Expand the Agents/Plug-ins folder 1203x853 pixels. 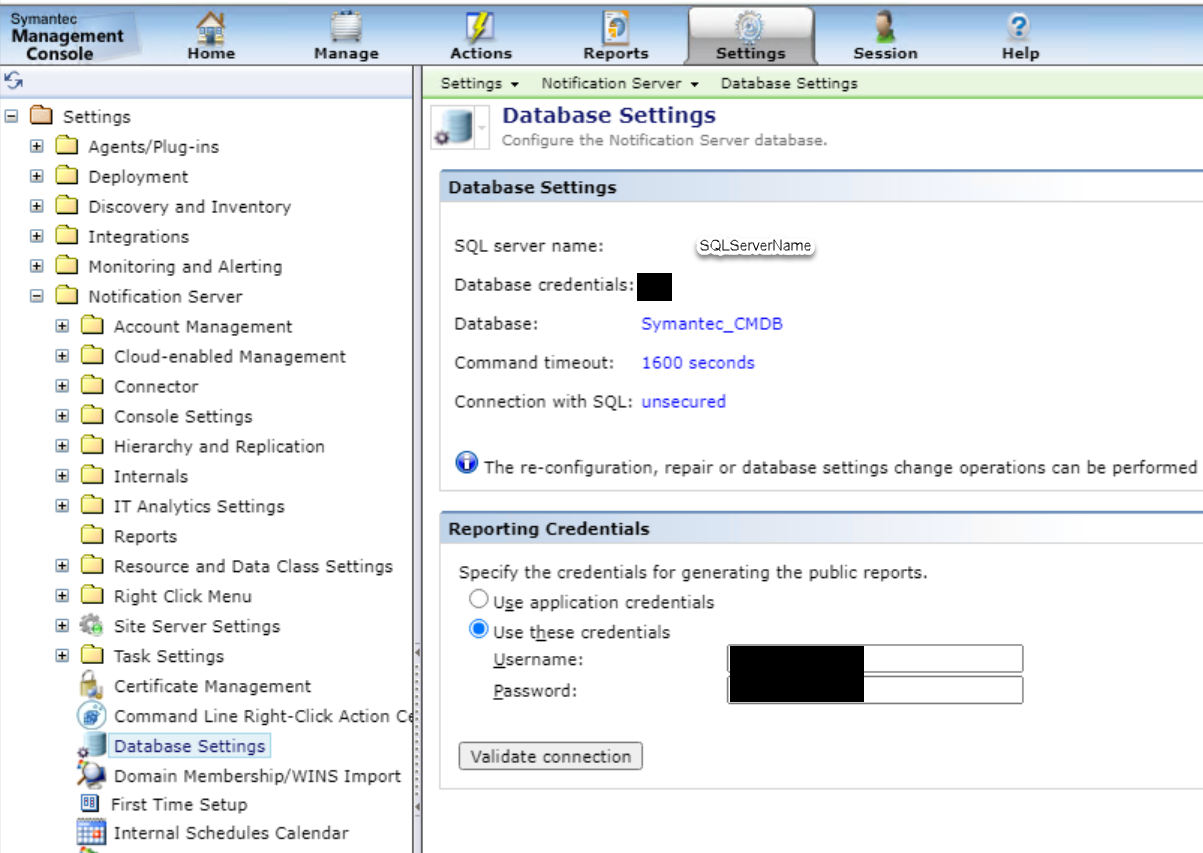click(x=37, y=146)
